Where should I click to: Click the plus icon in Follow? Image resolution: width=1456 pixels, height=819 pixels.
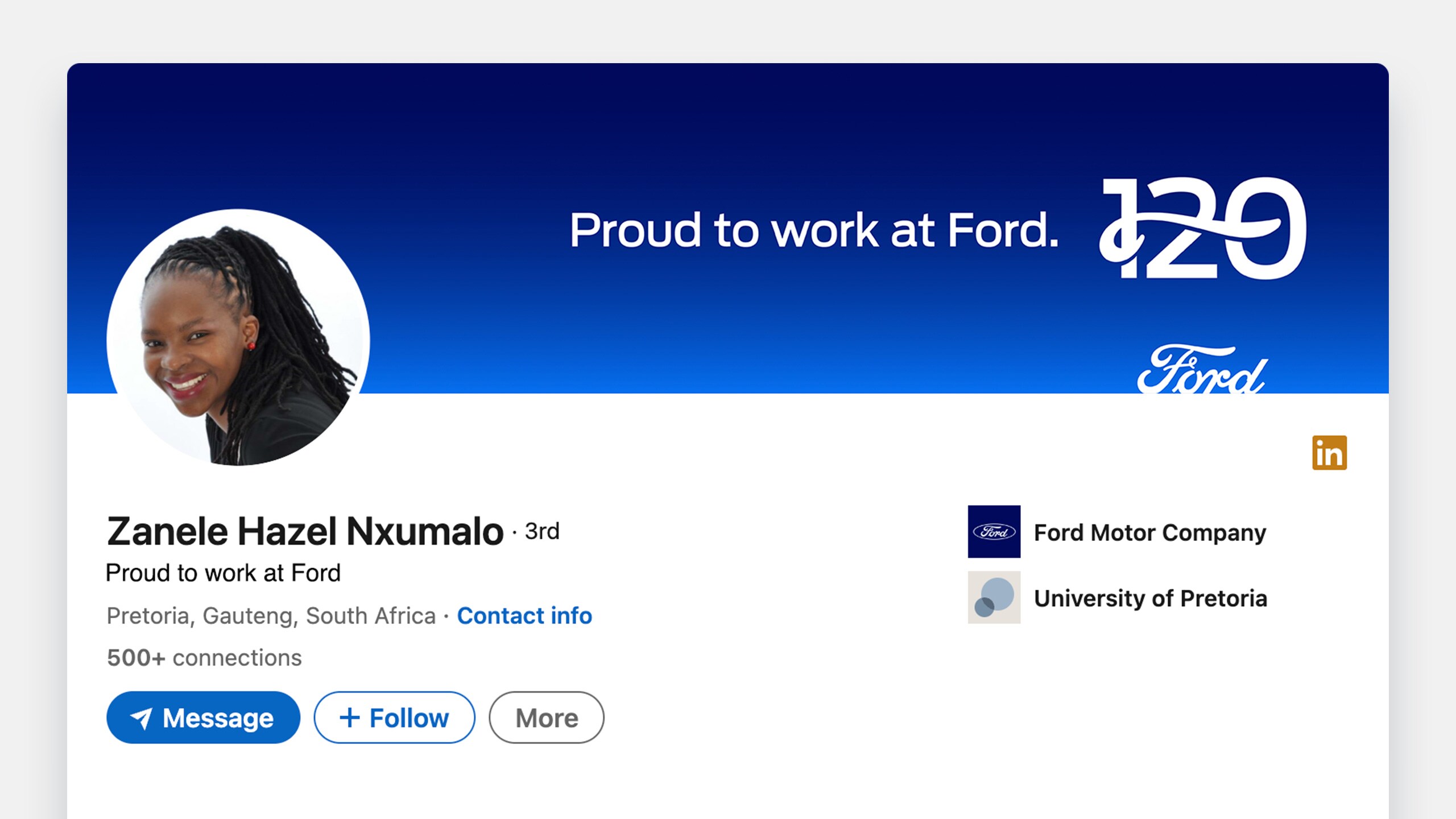point(350,717)
